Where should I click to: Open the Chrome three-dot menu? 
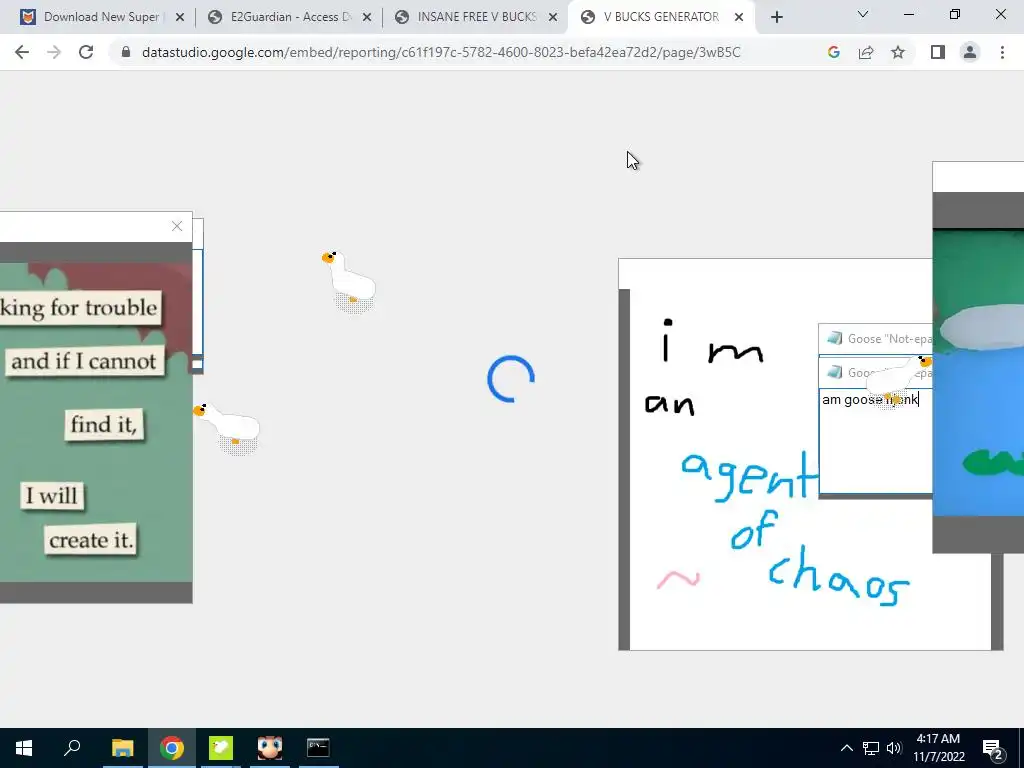coord(1002,52)
